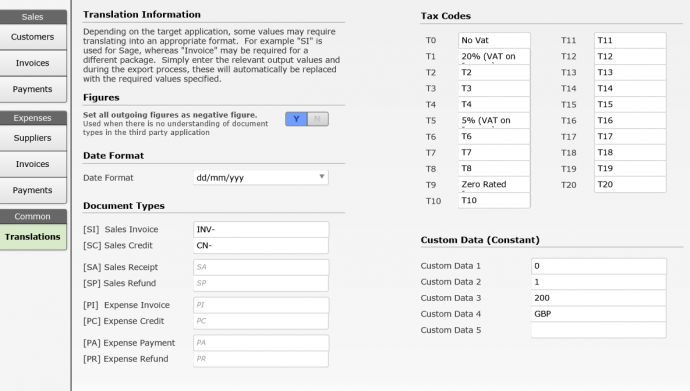Edit the T9 Zero Rated field
Image resolution: width=690 pixels, height=391 pixels.
coord(494,184)
